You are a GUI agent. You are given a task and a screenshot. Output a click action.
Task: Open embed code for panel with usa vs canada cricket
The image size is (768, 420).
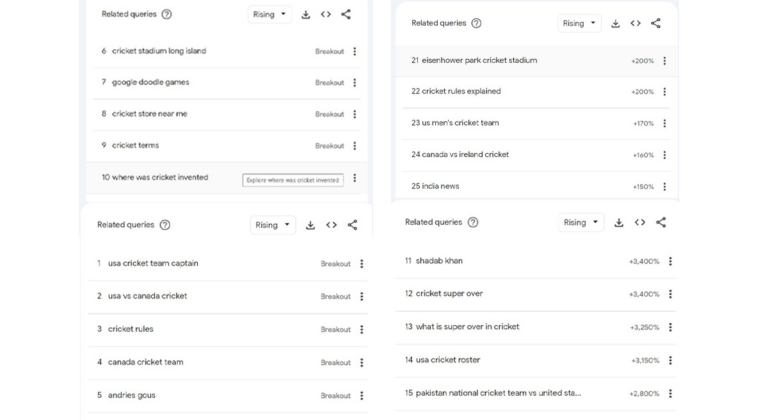click(331, 225)
